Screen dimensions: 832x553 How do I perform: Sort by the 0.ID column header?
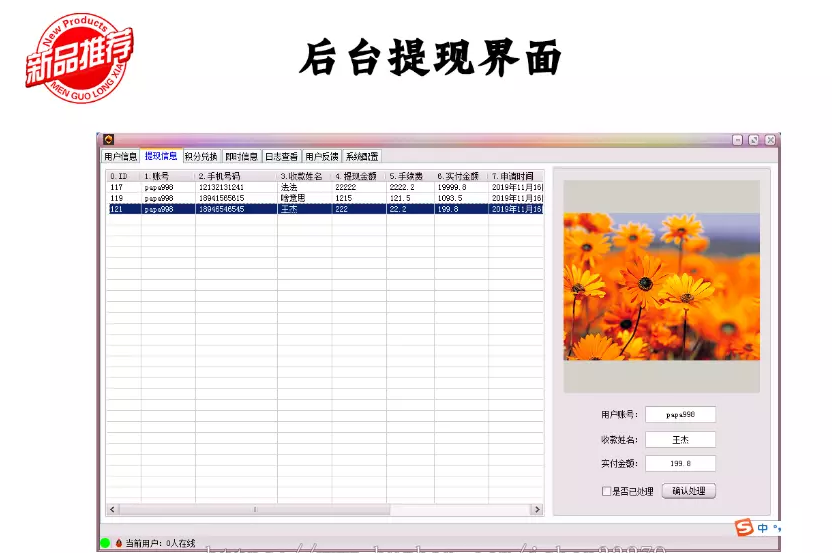(x=124, y=176)
